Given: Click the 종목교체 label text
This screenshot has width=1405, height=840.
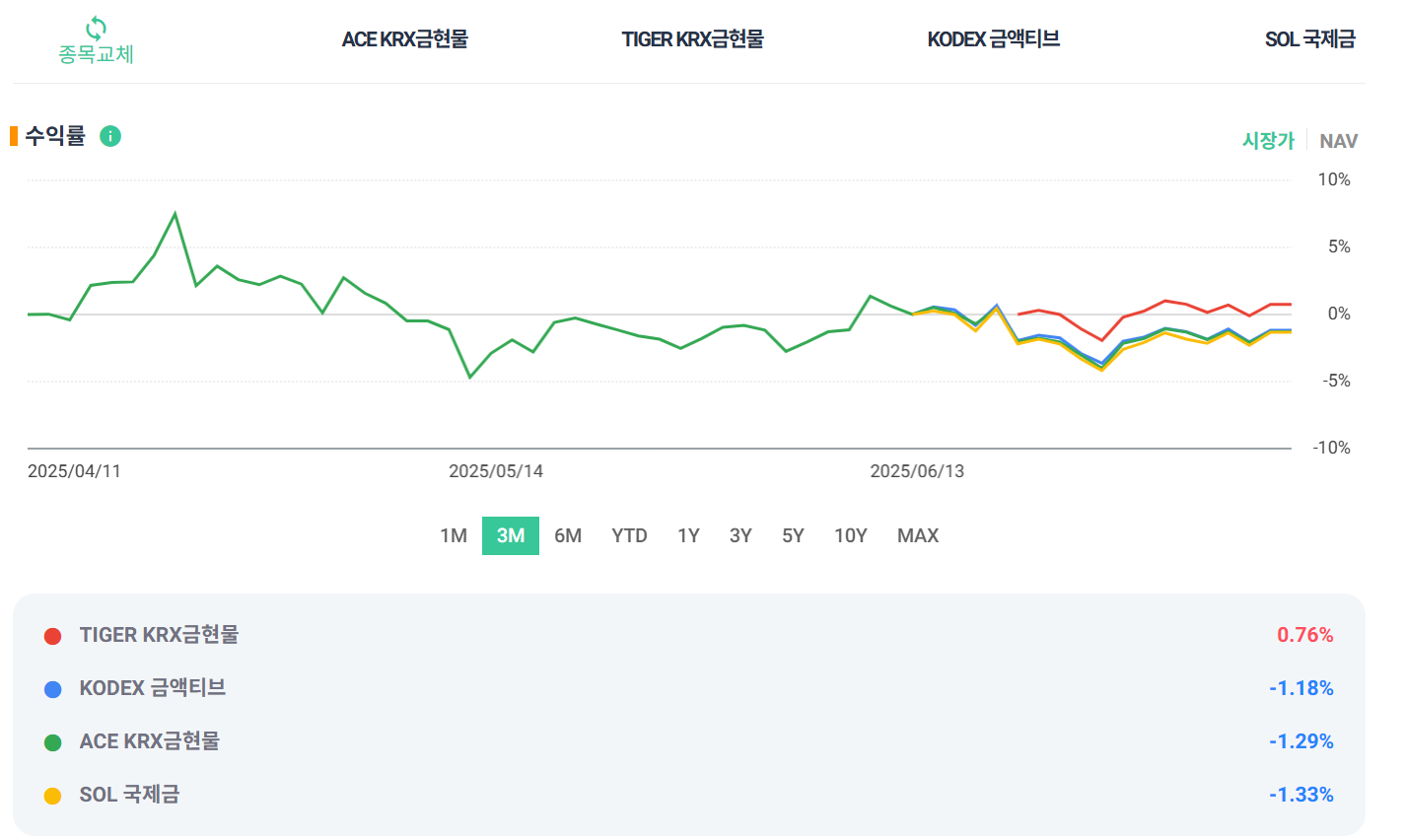Looking at the screenshot, I should point(96,54).
